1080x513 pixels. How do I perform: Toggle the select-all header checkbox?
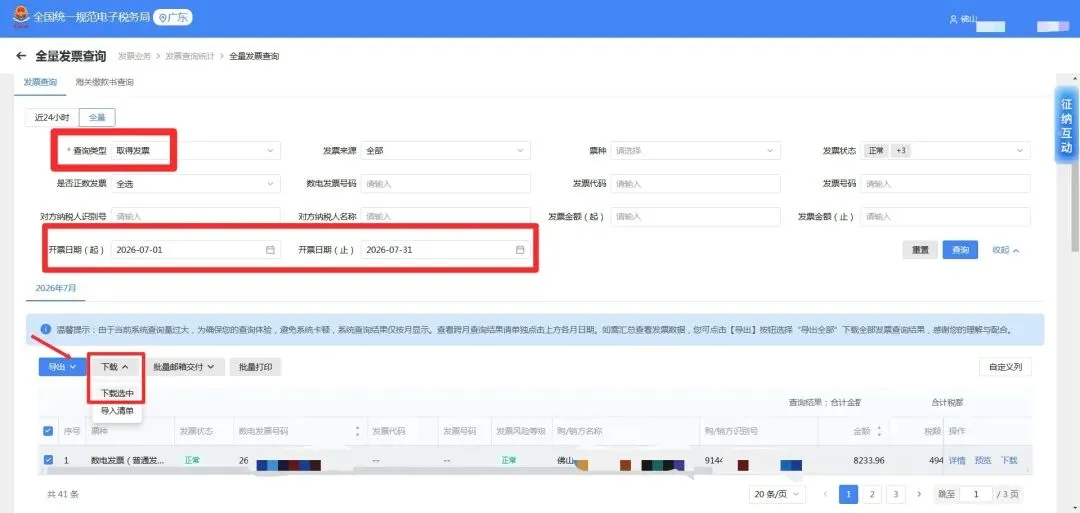(x=48, y=431)
